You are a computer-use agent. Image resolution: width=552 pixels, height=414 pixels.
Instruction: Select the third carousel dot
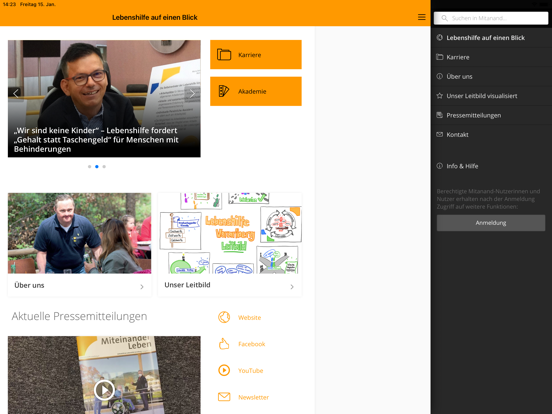tap(104, 167)
